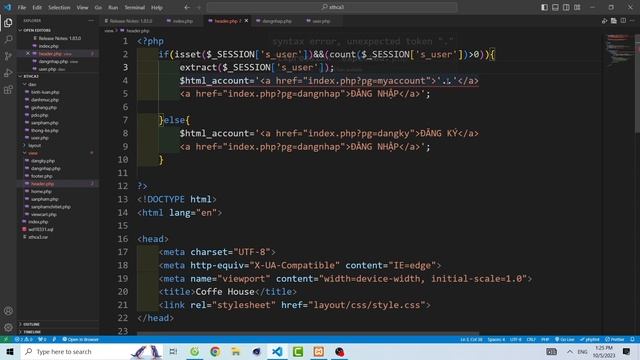Open the Terminal menu
640x360 pixels.
tap(135, 7)
